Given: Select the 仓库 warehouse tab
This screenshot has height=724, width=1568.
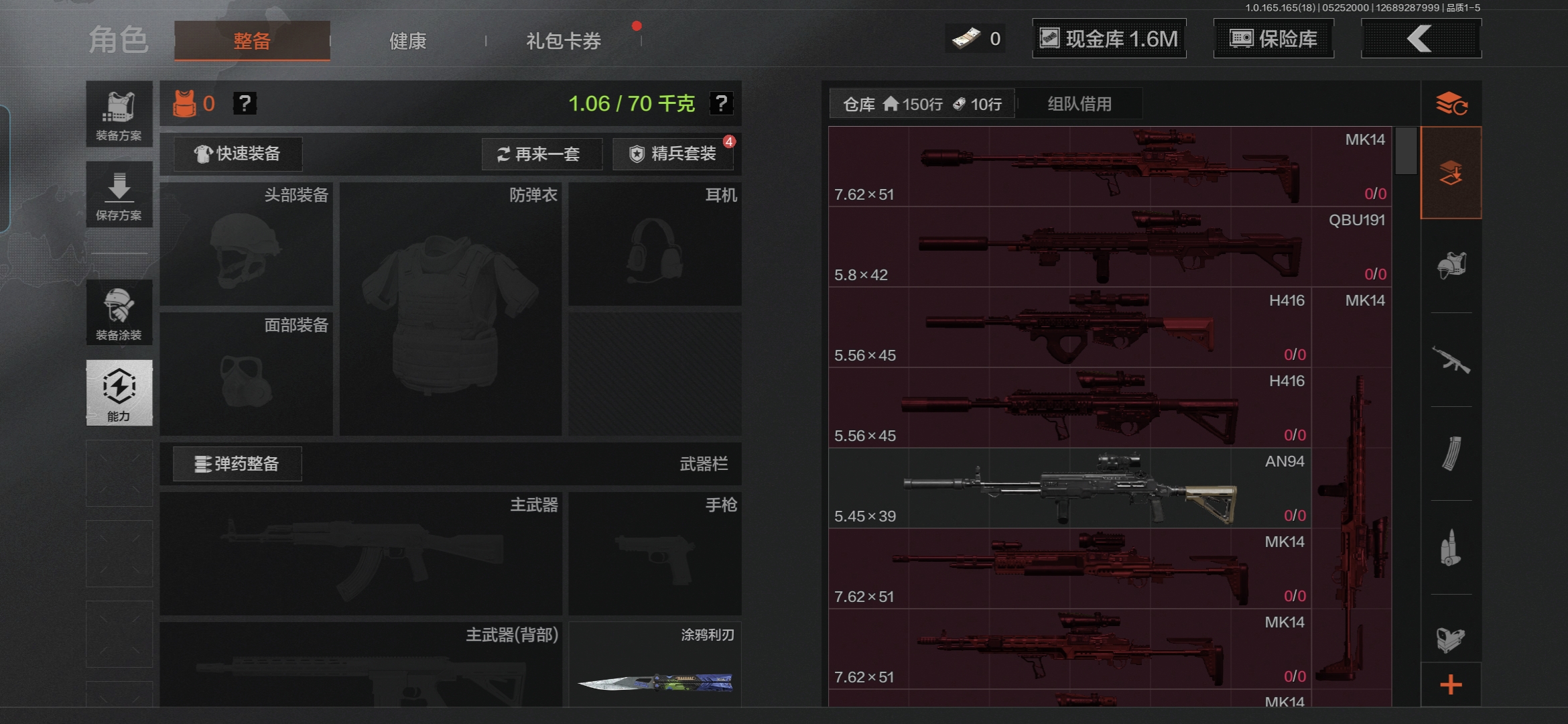Looking at the screenshot, I should [x=922, y=104].
